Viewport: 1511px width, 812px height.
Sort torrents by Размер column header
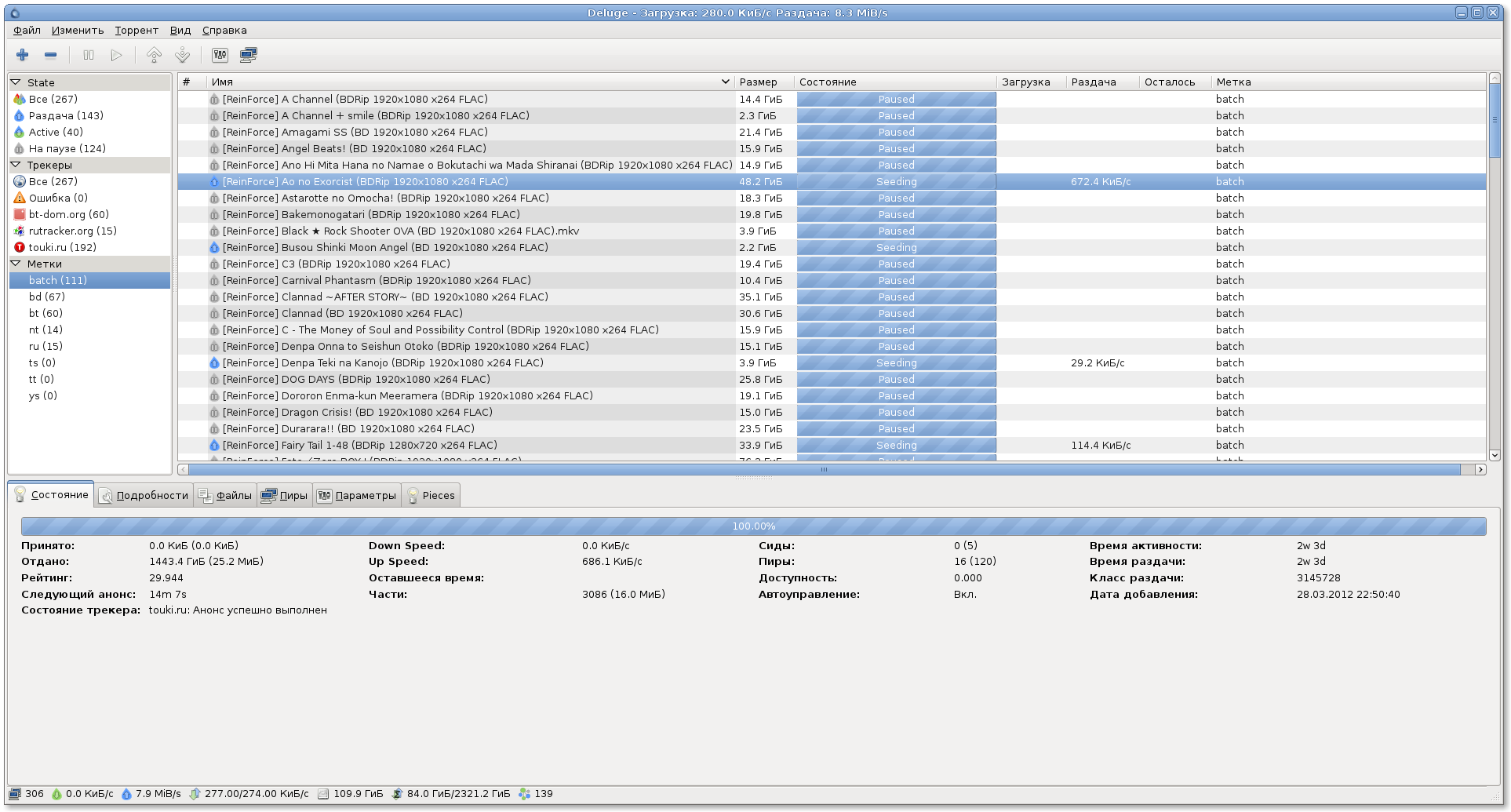(x=758, y=82)
